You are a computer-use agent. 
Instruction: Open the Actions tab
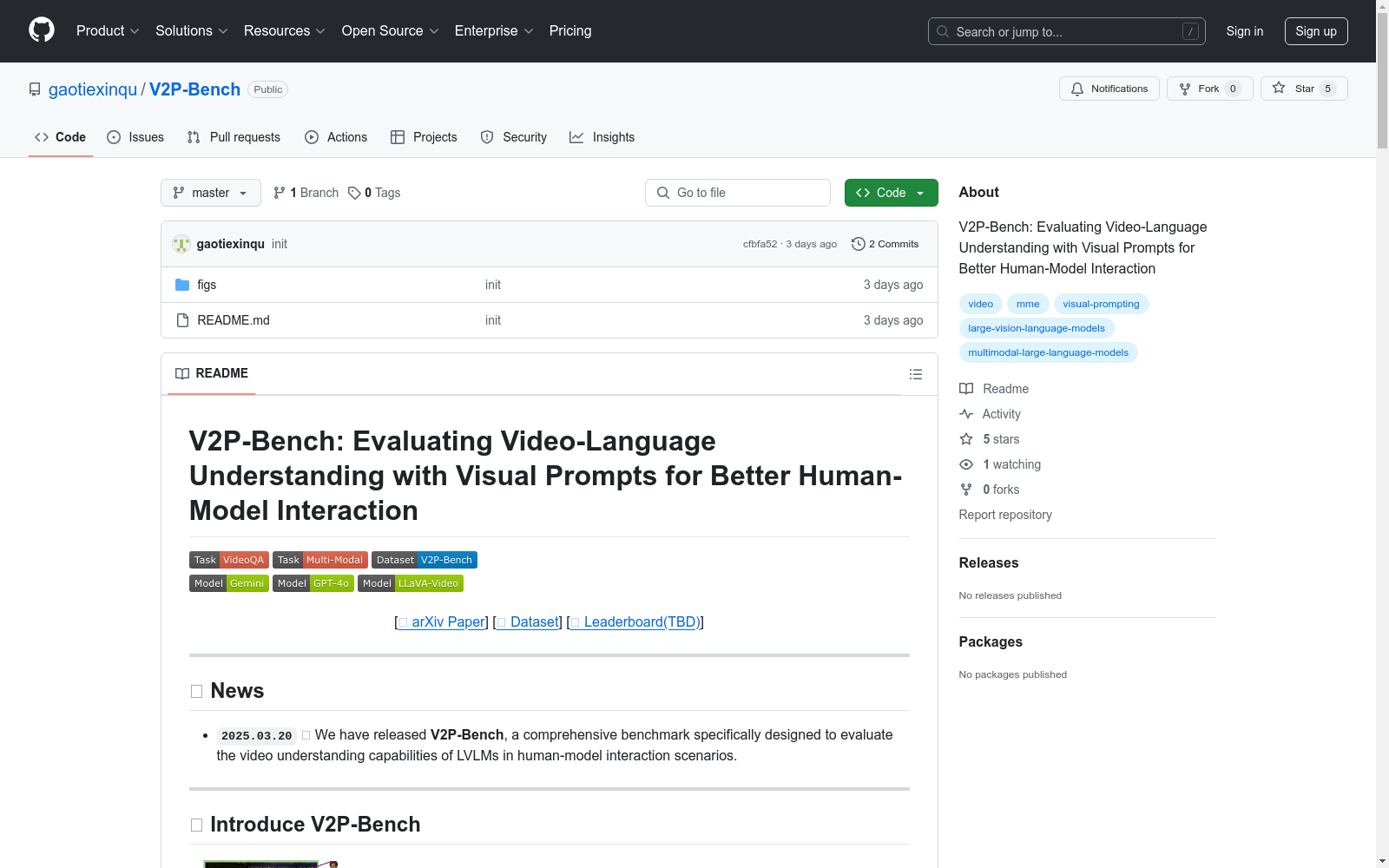click(336, 137)
